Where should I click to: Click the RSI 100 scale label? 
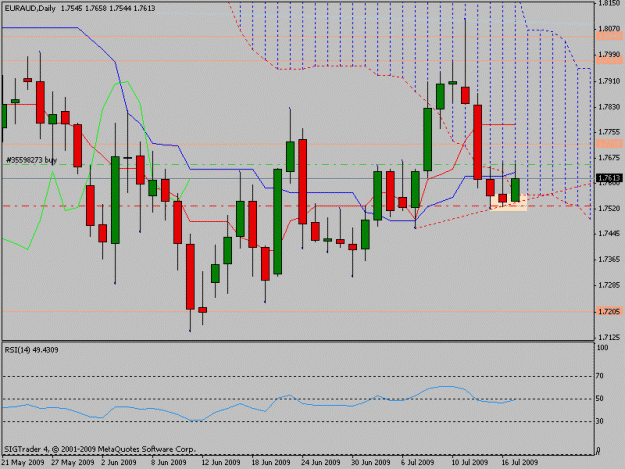point(602,347)
